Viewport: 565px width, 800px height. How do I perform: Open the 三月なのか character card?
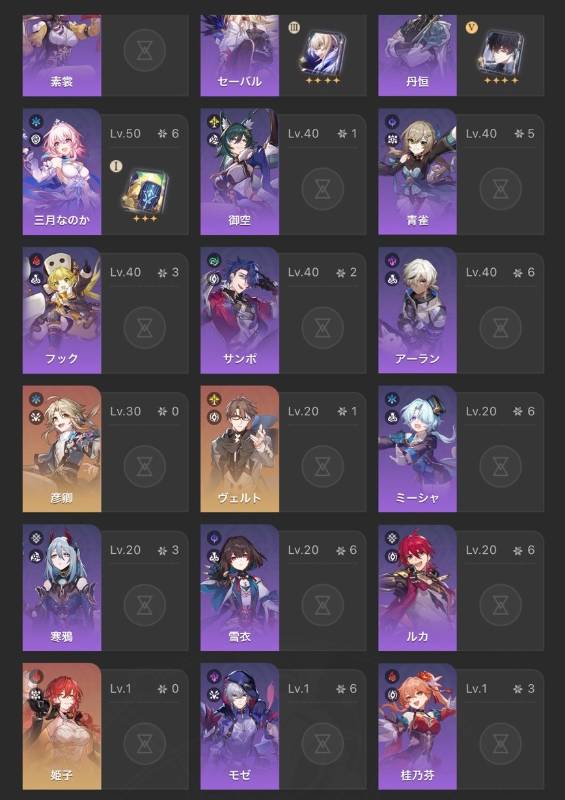click(x=62, y=171)
